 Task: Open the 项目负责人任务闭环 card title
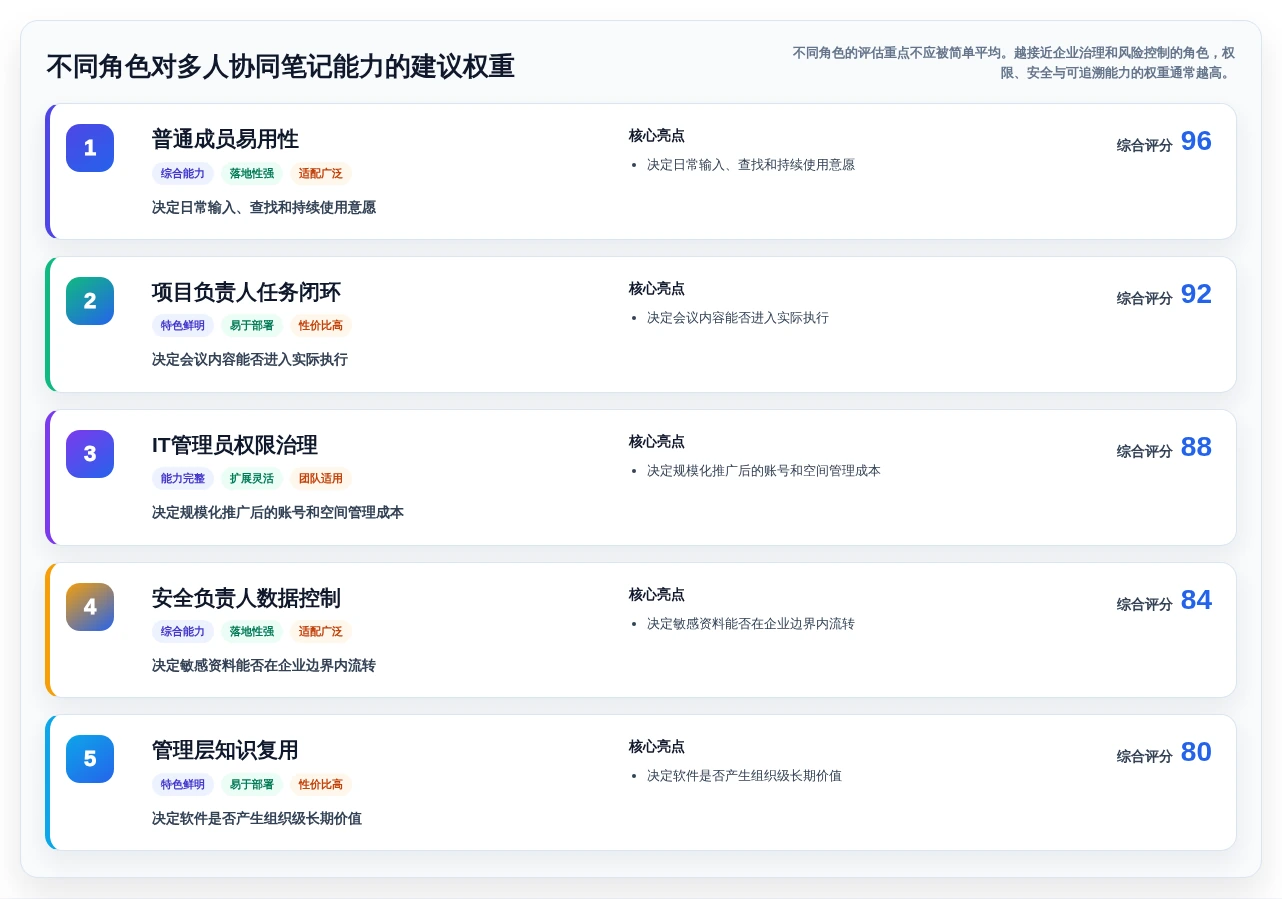[246, 292]
